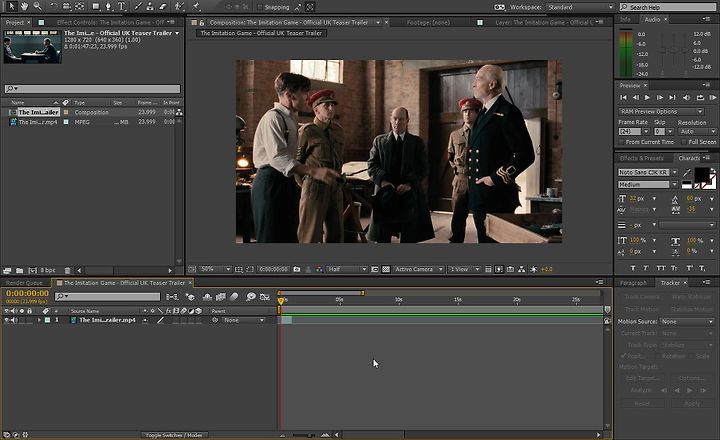The height and width of the screenshot is (440, 720).
Task: Jump to first frame in the Preview panel
Action: click(x=623, y=97)
